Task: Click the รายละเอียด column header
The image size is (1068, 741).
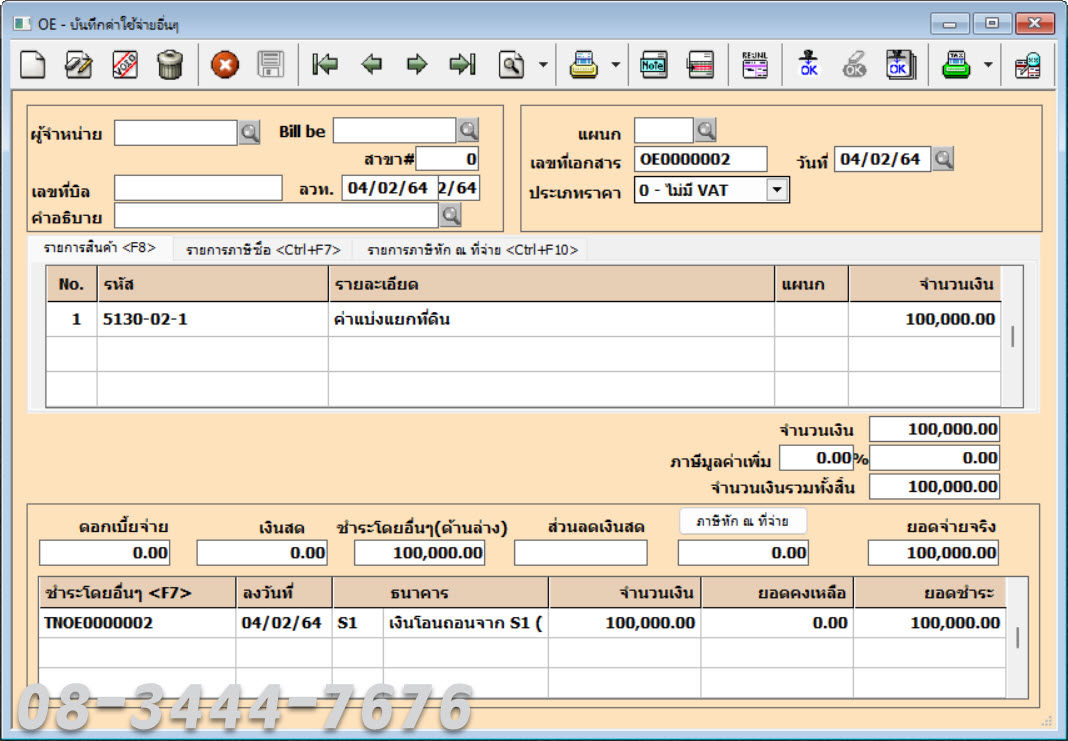Action: coord(552,284)
